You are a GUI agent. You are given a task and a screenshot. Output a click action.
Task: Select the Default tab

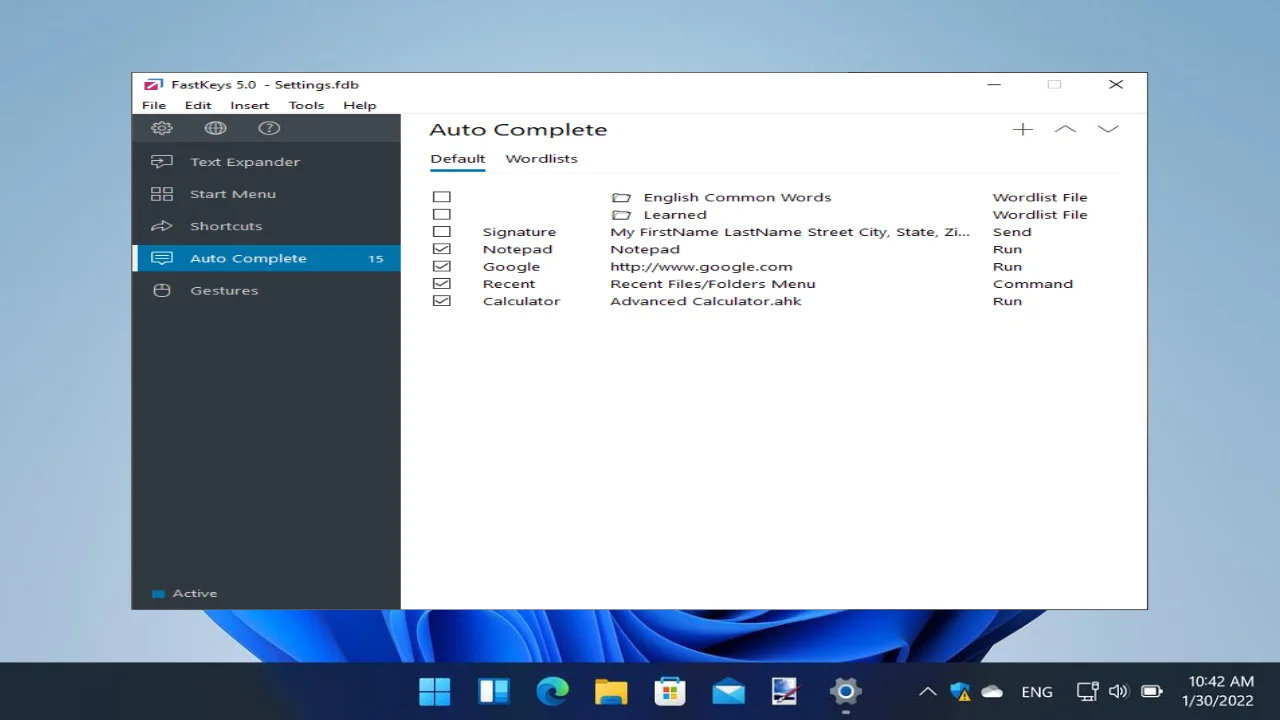(x=458, y=159)
